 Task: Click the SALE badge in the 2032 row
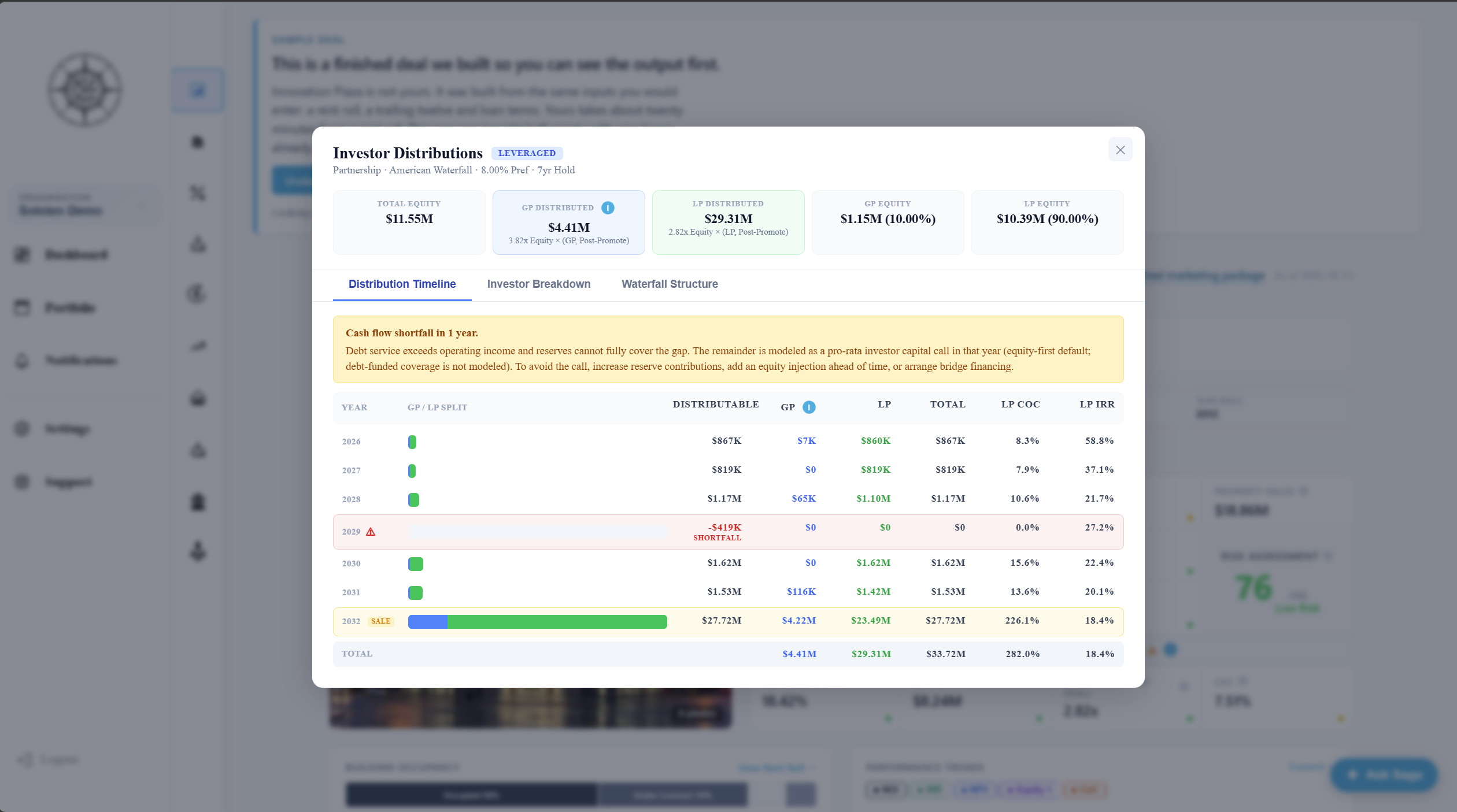tap(380, 621)
